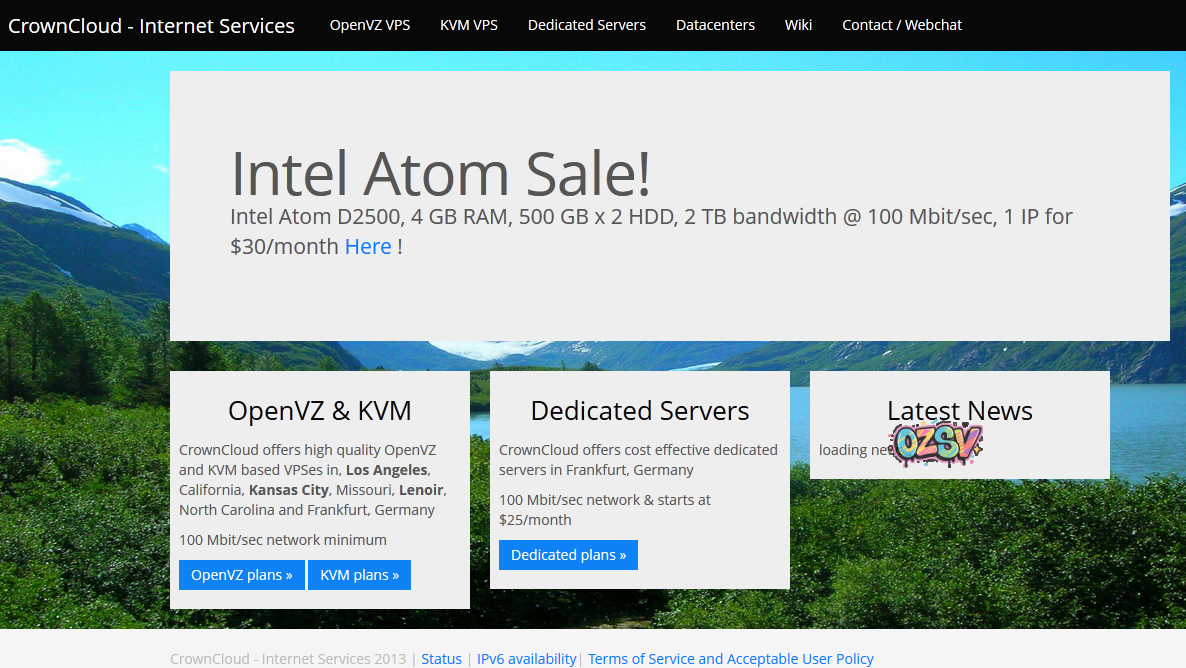Open the CrownCloud - Internet Services home link

coord(151,26)
